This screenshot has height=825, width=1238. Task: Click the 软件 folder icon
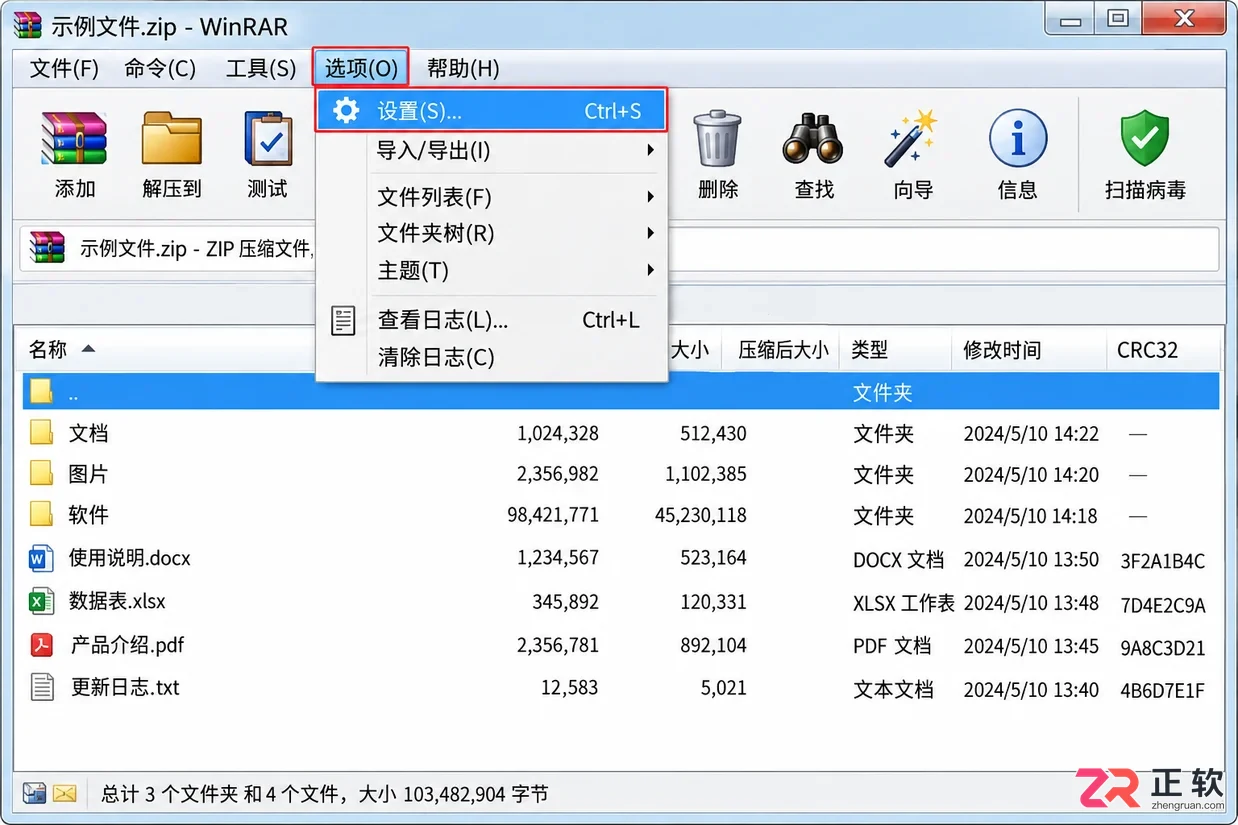[41, 515]
